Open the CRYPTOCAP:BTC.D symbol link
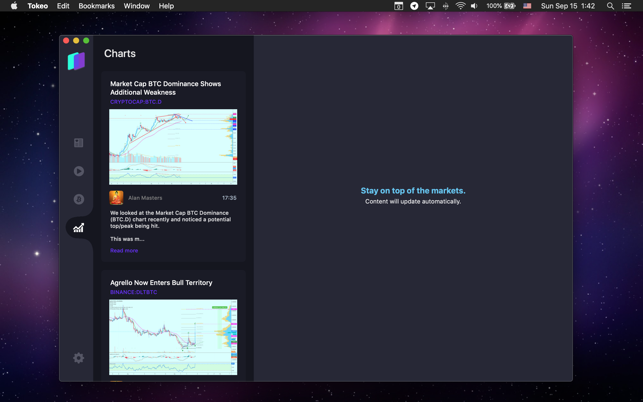Screen dimensions: 643x402 coord(136,102)
